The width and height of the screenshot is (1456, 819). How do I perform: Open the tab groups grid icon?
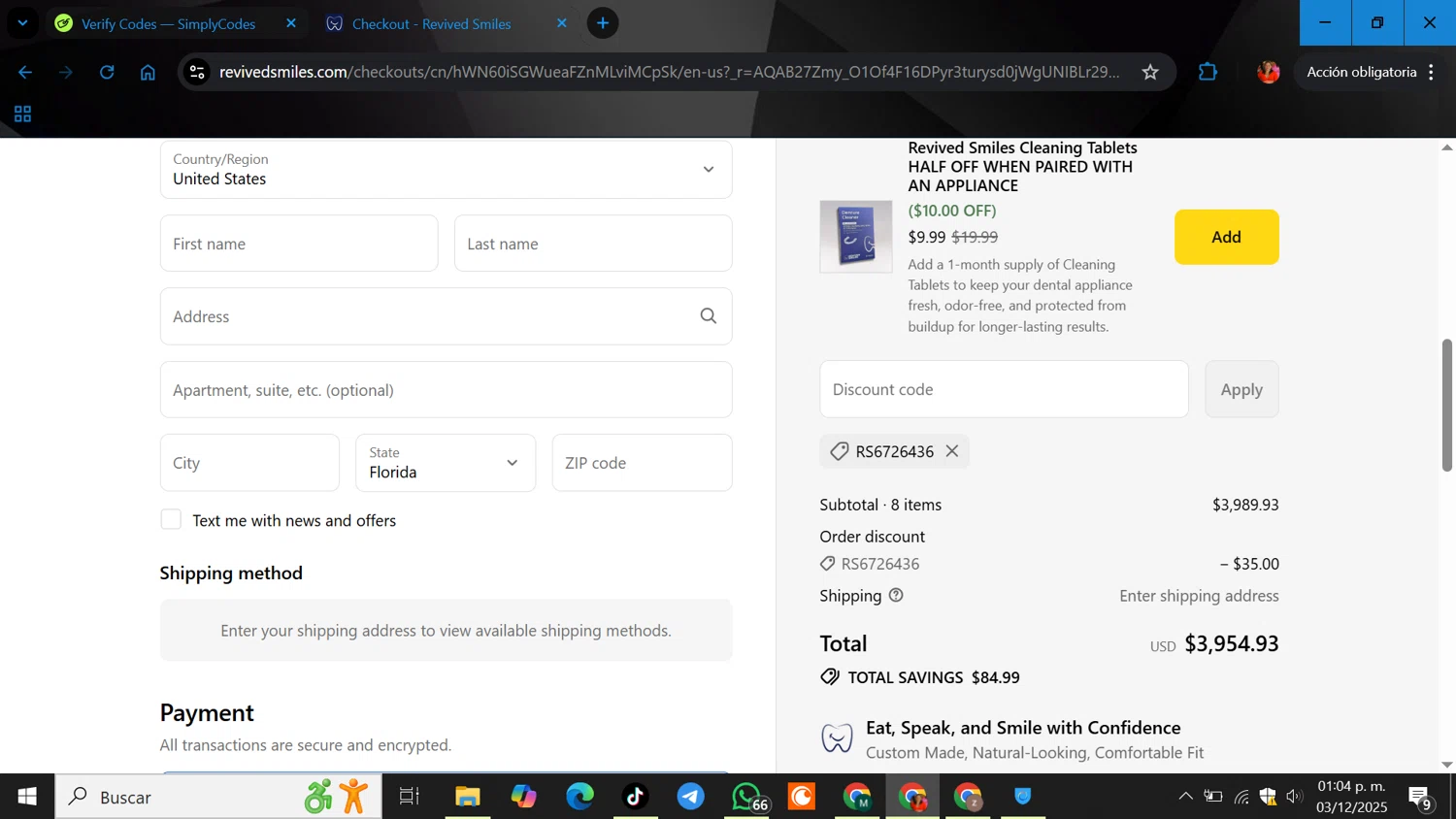click(22, 115)
